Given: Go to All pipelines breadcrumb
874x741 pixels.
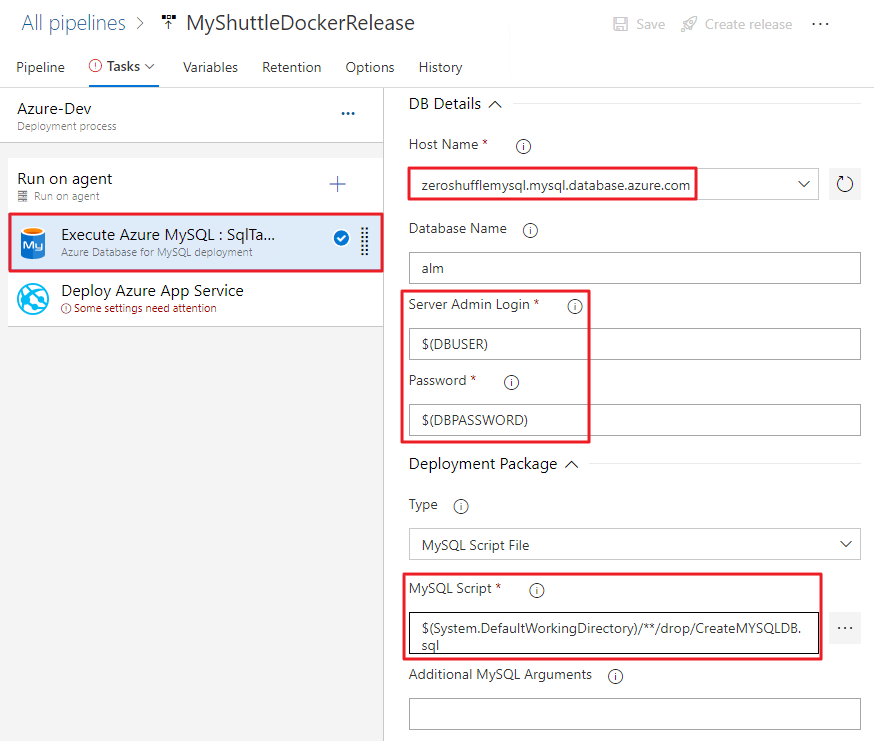Looking at the screenshot, I should [74, 23].
